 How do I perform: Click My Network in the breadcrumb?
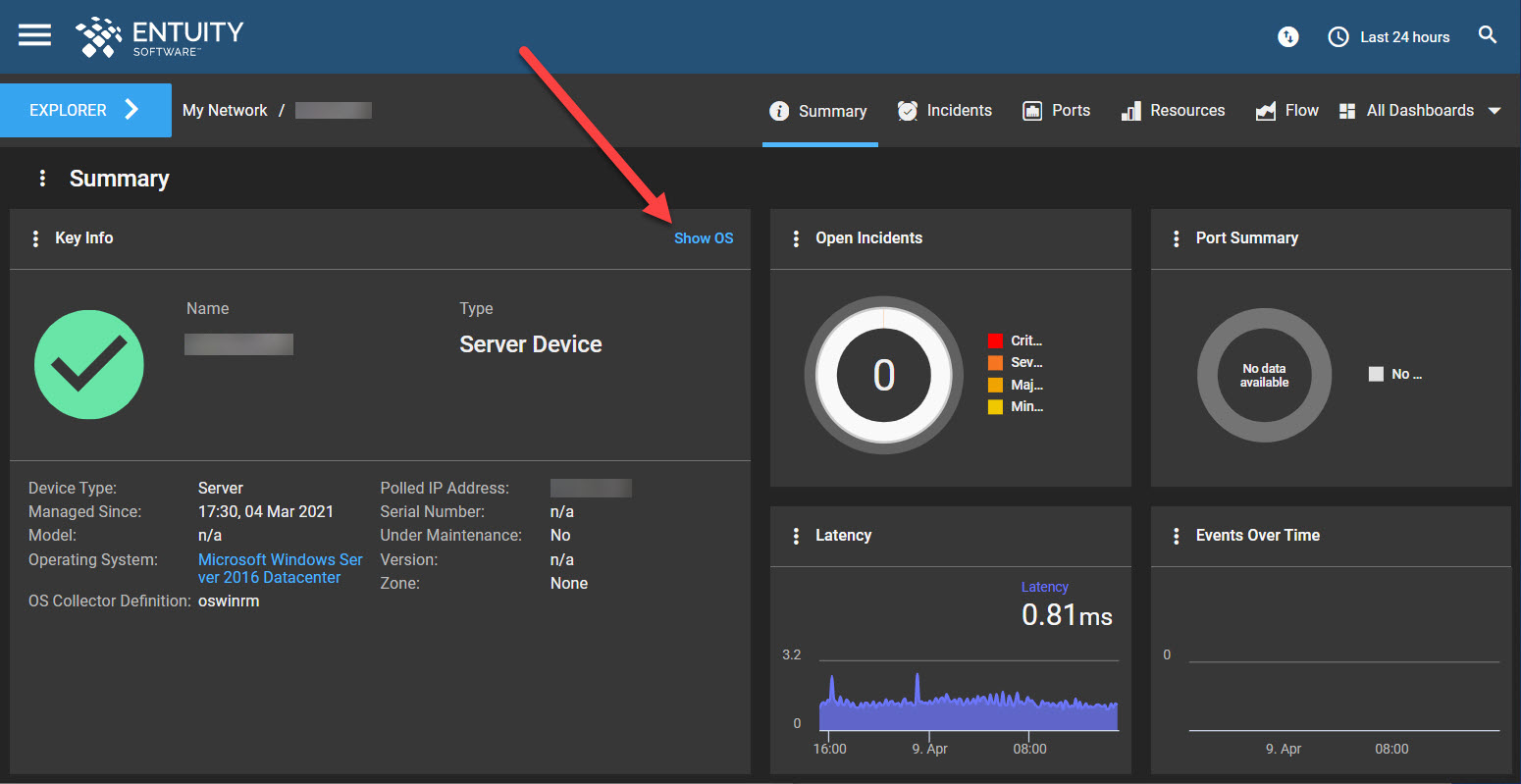click(x=225, y=111)
